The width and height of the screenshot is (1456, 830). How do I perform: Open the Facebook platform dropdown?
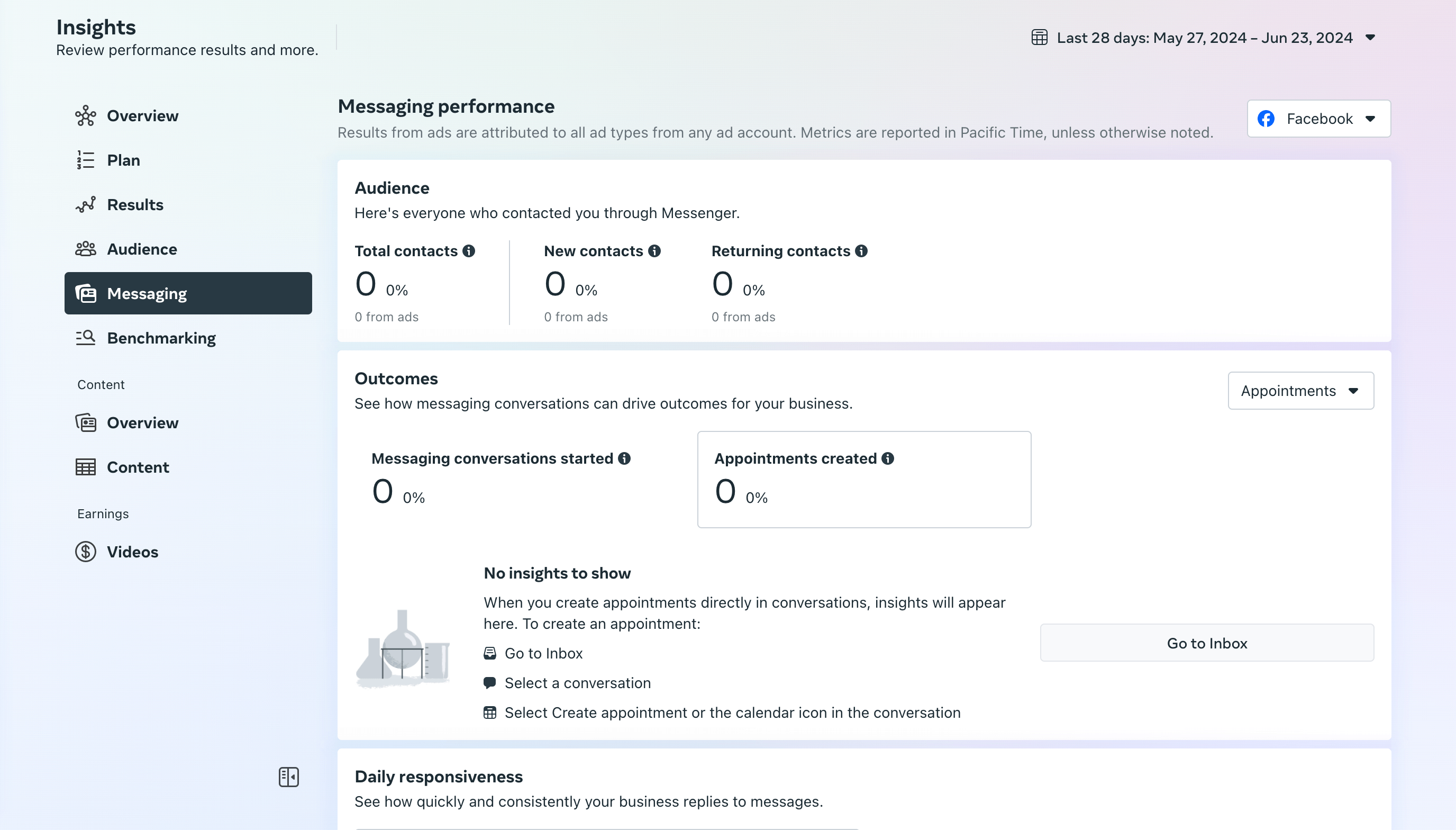pos(1319,119)
